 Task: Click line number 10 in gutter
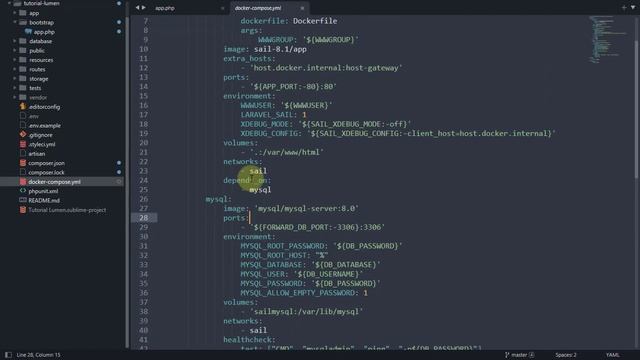coord(144,49)
